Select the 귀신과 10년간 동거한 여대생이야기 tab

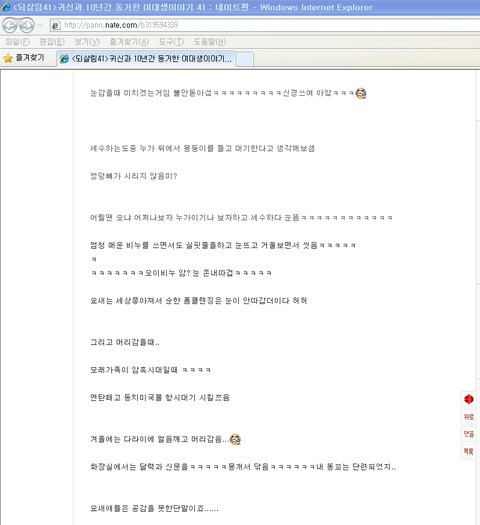pos(146,59)
